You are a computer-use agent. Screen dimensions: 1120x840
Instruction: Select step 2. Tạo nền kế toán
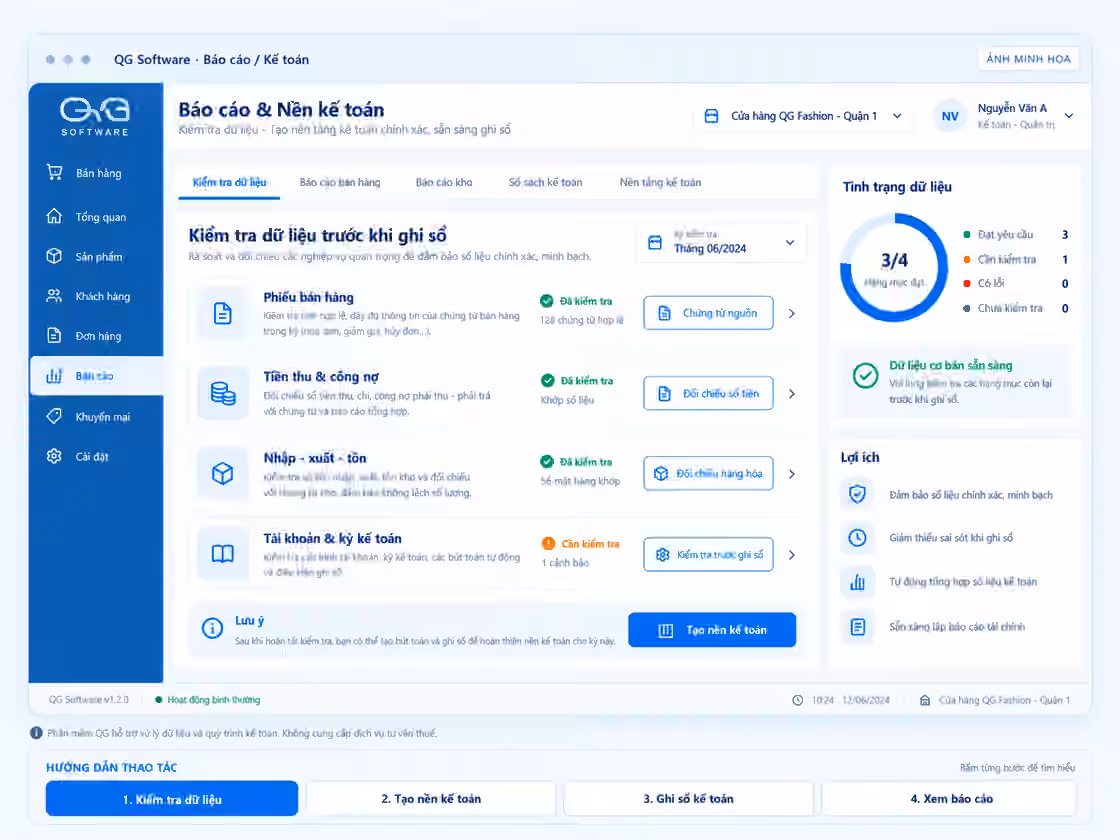pyautogui.click(x=431, y=799)
